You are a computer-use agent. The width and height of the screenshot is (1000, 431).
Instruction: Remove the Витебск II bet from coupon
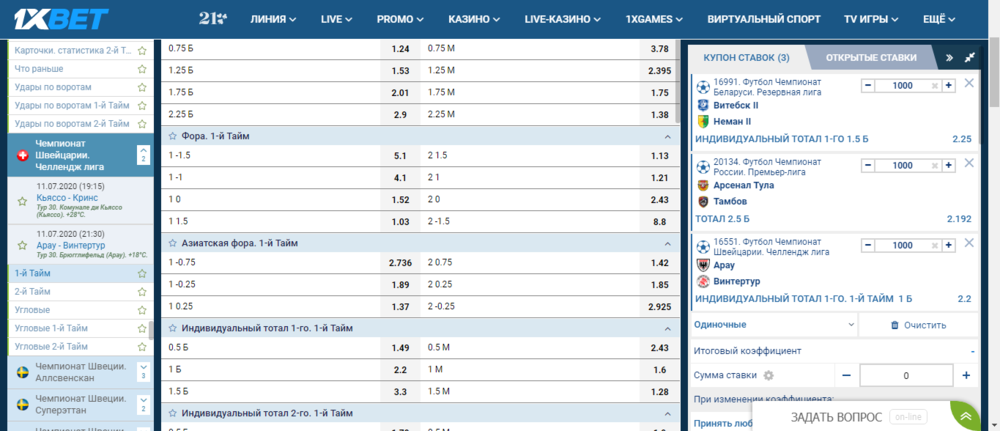[969, 83]
